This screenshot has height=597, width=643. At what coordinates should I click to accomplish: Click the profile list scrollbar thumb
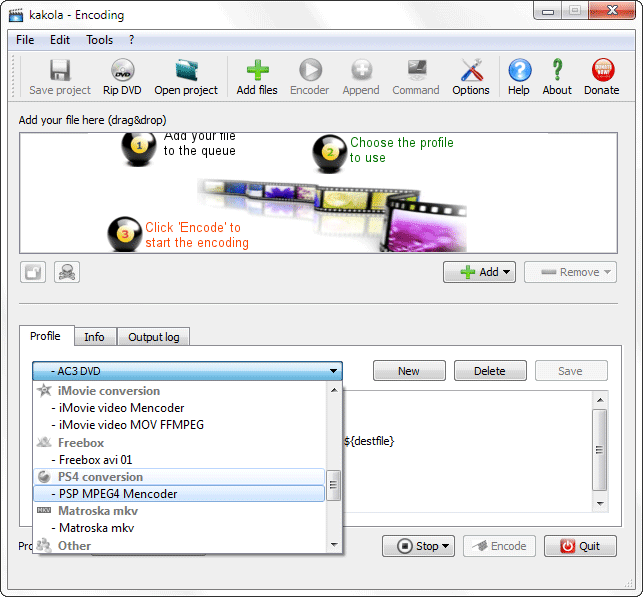[x=334, y=485]
